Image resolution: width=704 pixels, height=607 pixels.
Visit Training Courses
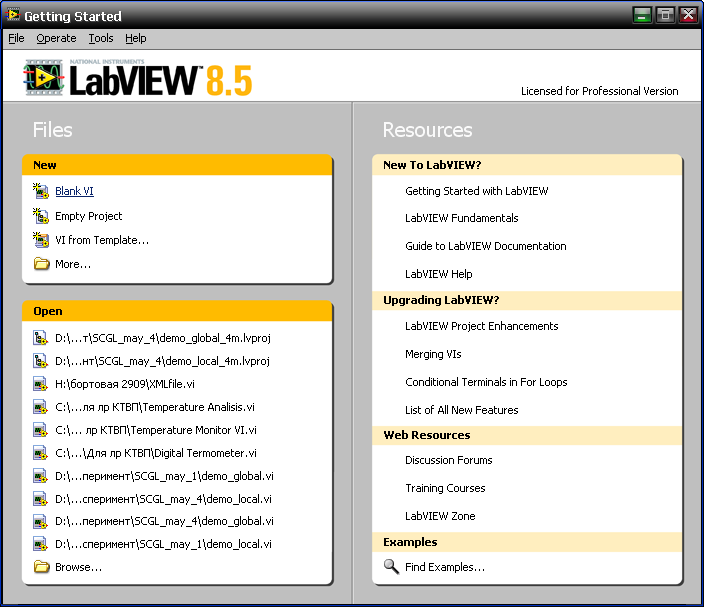click(x=445, y=488)
